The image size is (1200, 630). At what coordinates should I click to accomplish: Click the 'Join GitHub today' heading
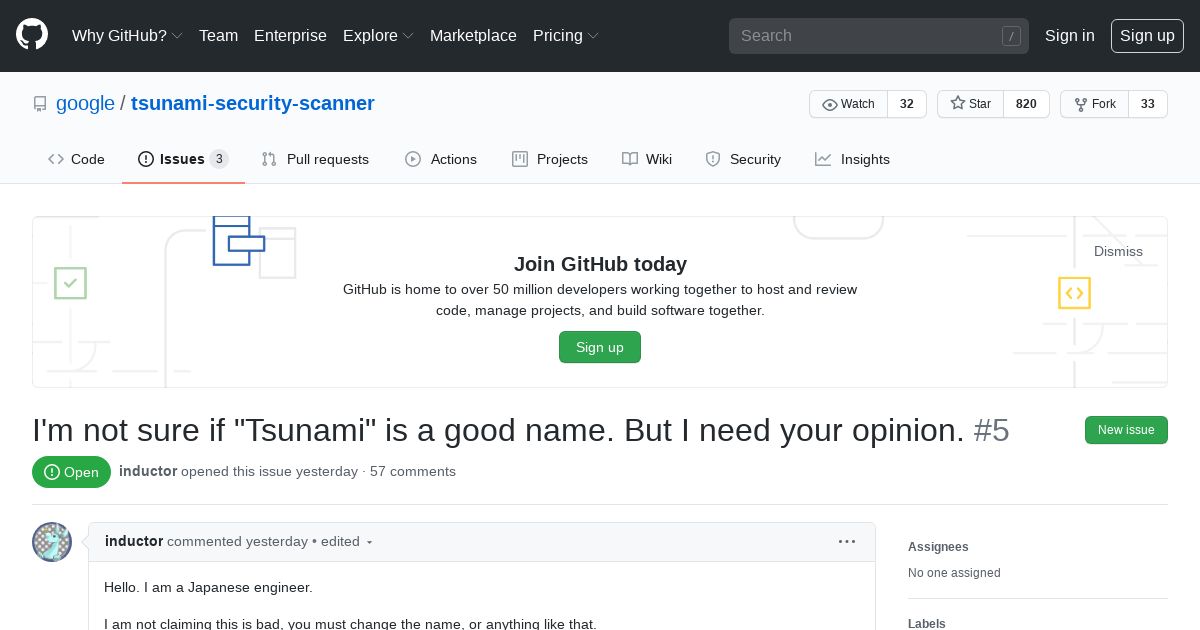[600, 264]
